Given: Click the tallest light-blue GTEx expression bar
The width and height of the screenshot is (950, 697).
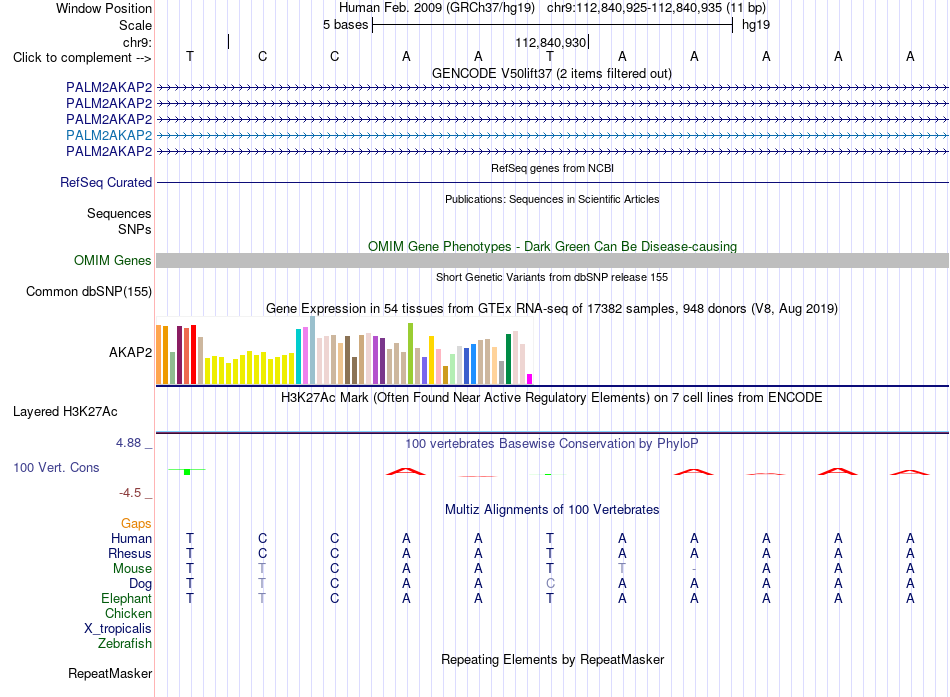Looking at the screenshot, I should click(x=313, y=350).
